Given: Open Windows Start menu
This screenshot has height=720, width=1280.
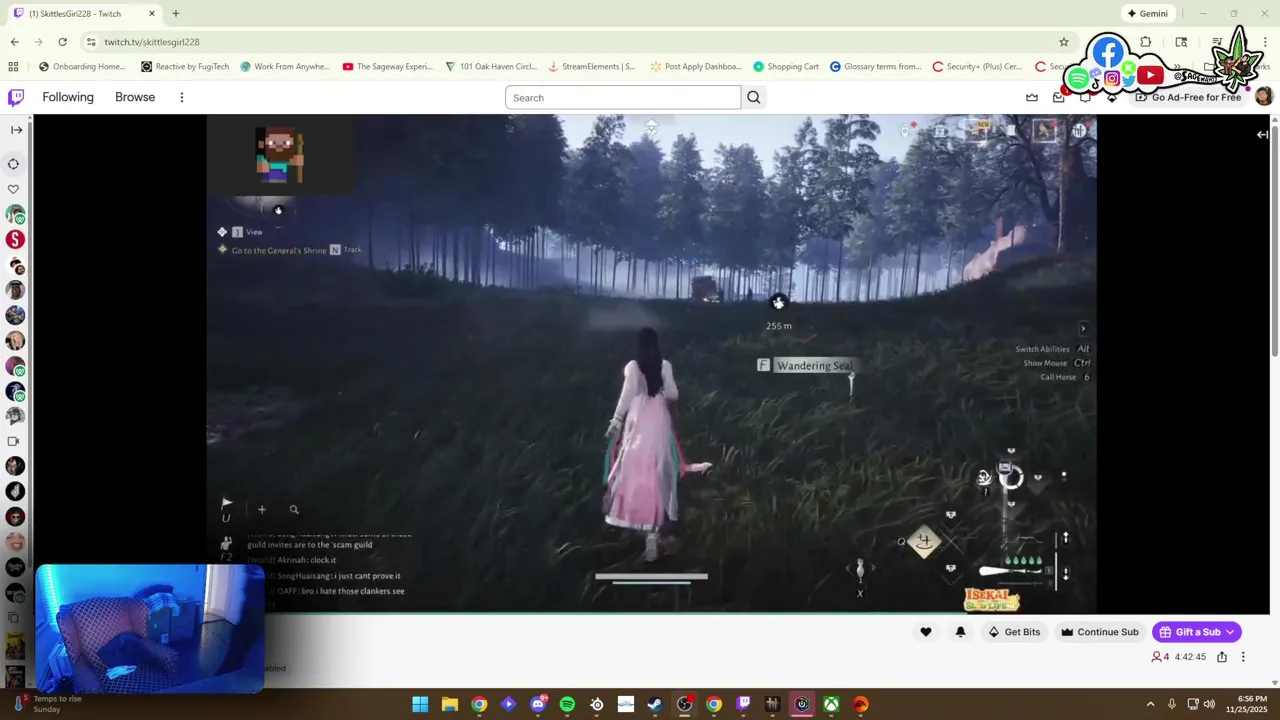Looking at the screenshot, I should (x=420, y=704).
